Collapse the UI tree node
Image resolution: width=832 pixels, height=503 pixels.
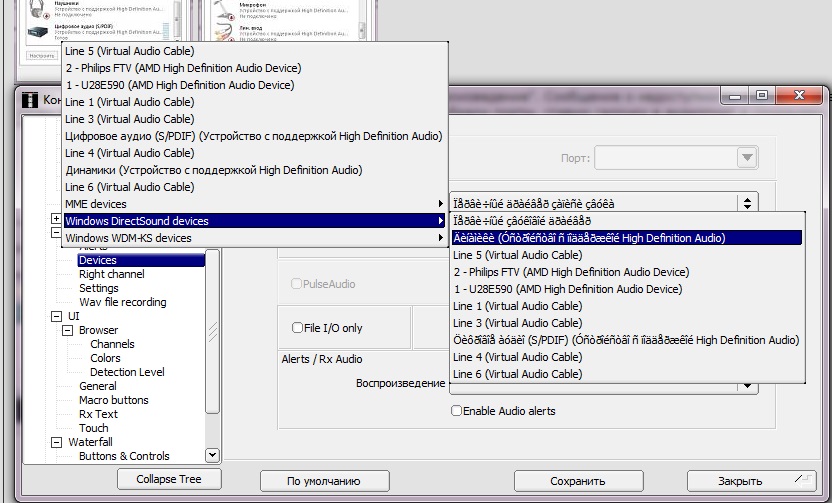click(x=57, y=316)
